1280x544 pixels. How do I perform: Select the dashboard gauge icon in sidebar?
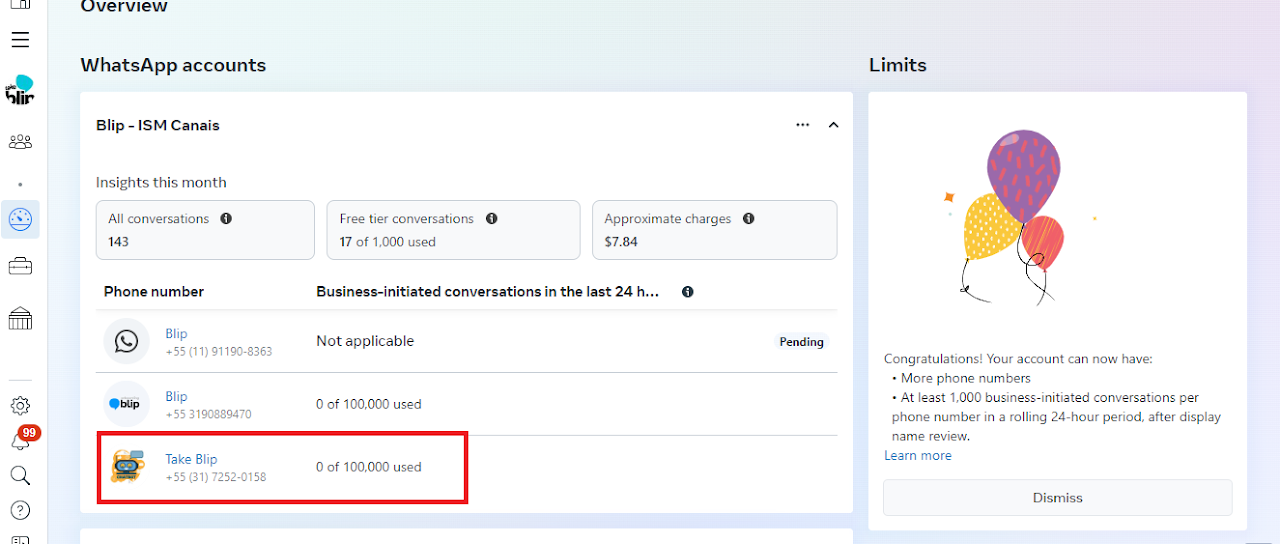[20, 219]
